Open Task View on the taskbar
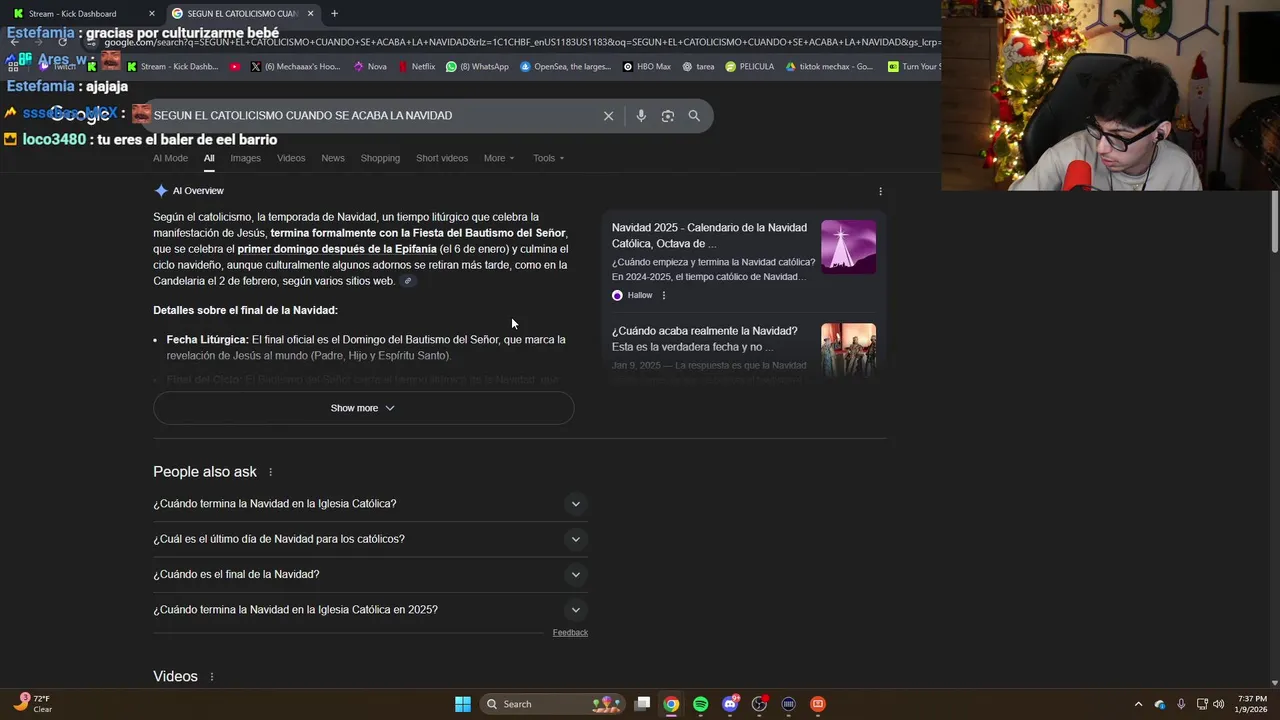 [643, 704]
